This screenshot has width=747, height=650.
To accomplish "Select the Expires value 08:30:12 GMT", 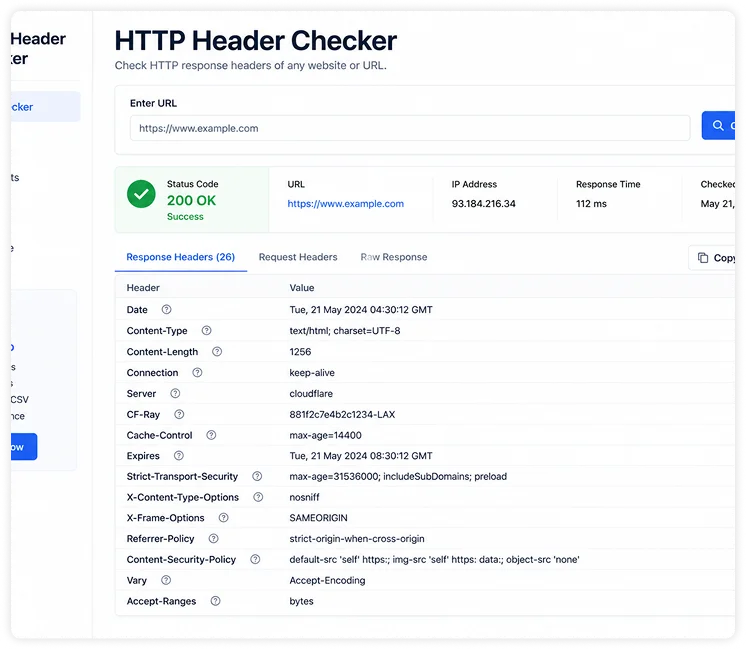I will [x=361, y=456].
